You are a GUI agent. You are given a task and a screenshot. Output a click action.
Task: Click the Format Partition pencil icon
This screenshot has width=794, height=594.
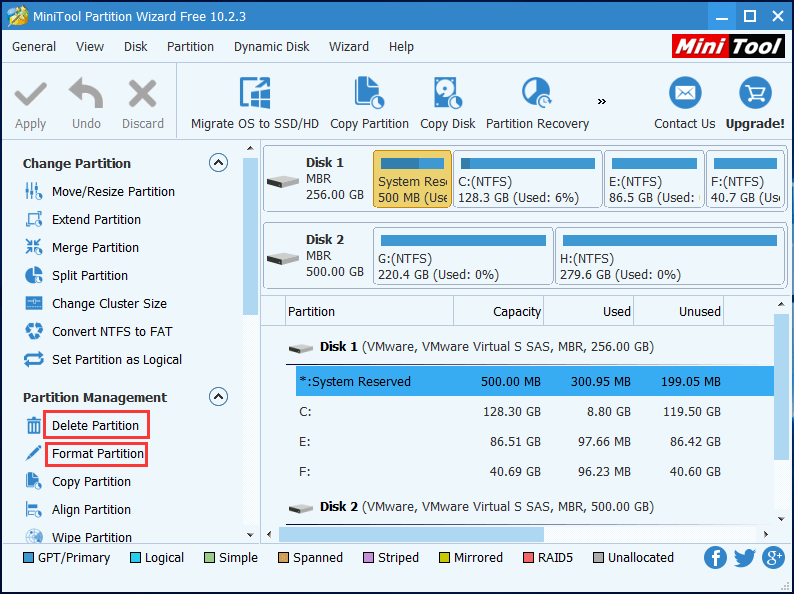pos(33,453)
